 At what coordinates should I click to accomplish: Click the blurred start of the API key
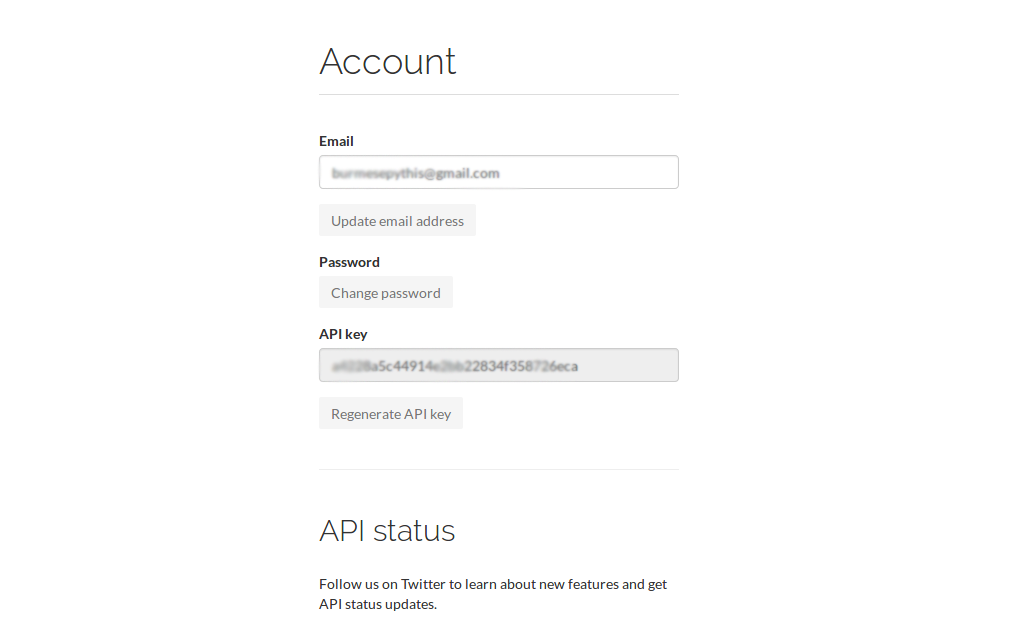coord(350,366)
